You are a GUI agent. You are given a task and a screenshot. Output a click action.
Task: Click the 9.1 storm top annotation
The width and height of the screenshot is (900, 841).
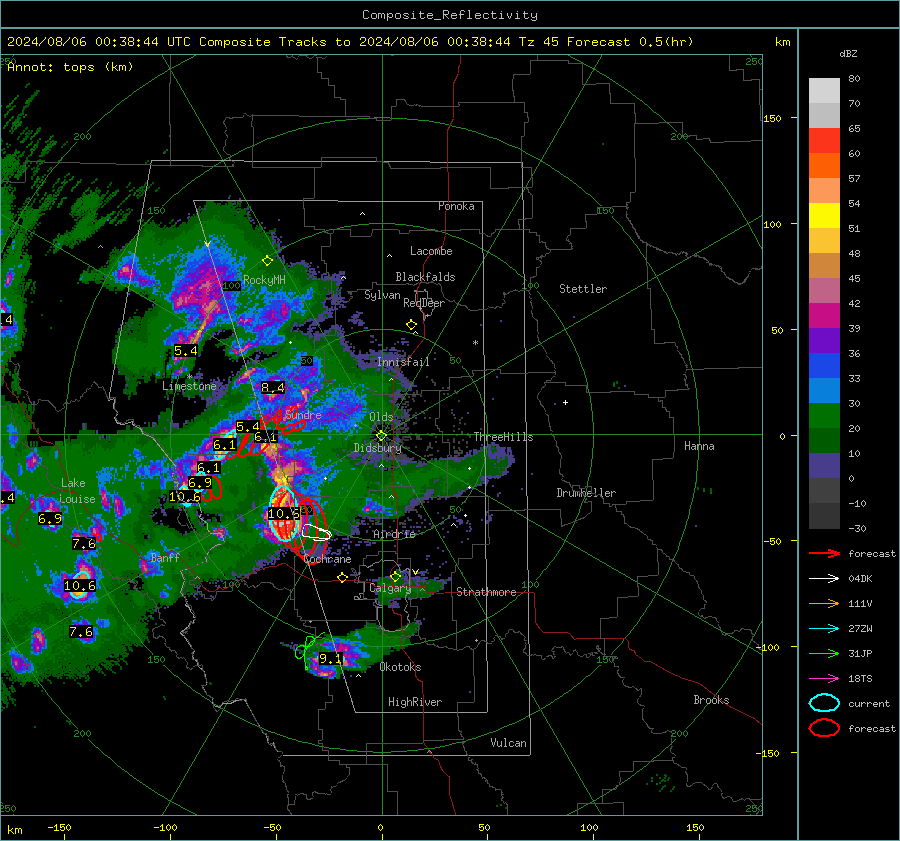pyautogui.click(x=330, y=658)
